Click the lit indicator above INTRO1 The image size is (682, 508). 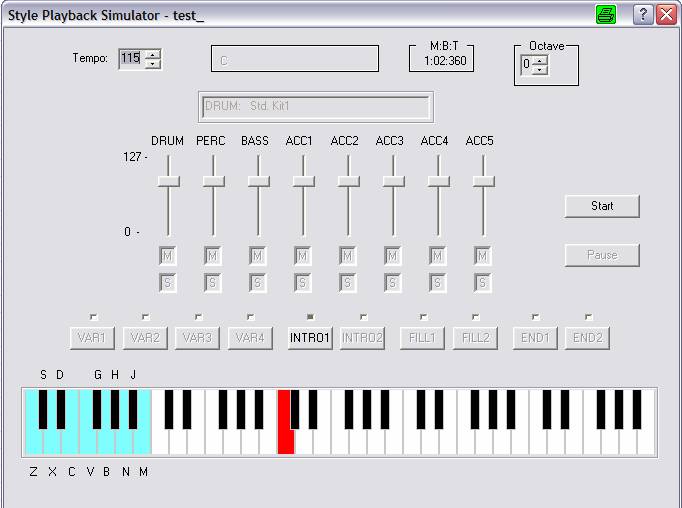[x=310, y=317]
